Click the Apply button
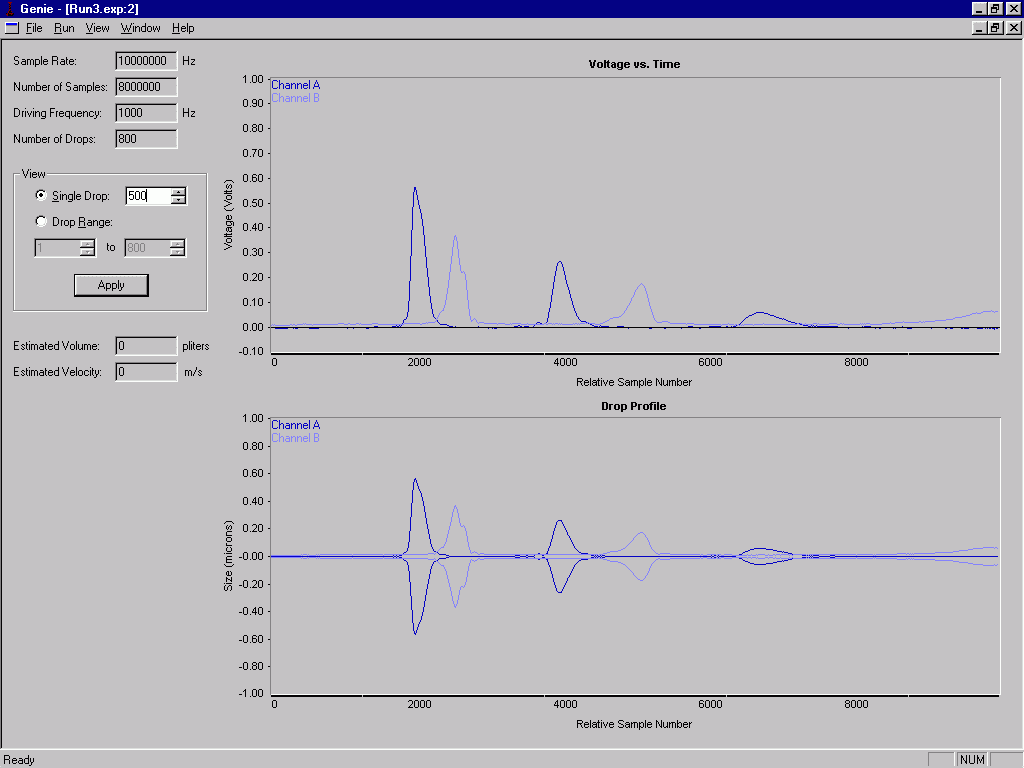This screenshot has width=1024, height=768. coord(111,285)
